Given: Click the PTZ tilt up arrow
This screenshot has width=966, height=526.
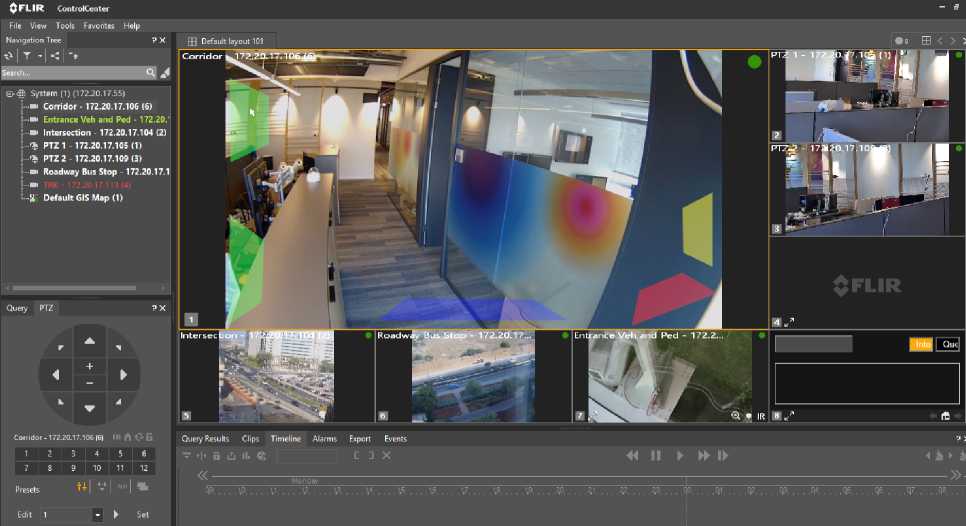Looking at the screenshot, I should [x=90, y=341].
